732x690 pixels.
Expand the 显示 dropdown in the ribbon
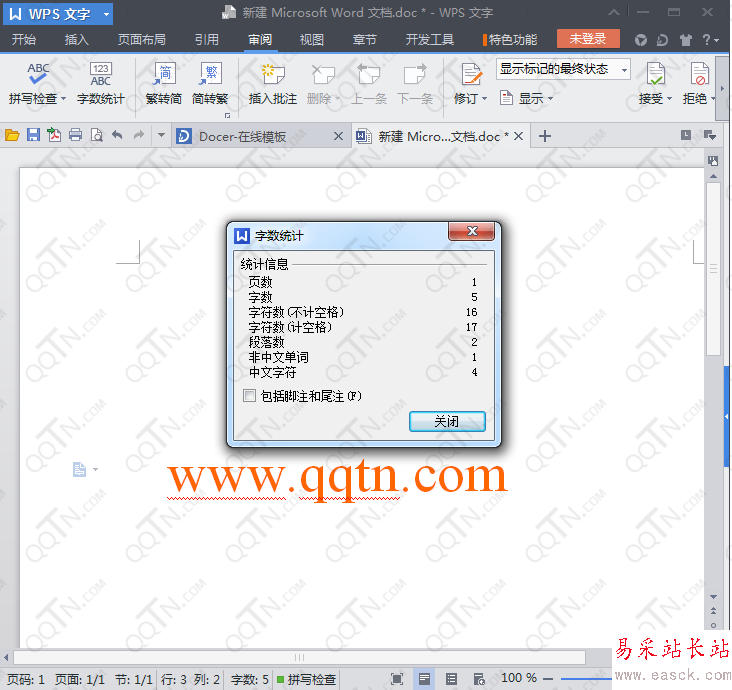(550, 99)
